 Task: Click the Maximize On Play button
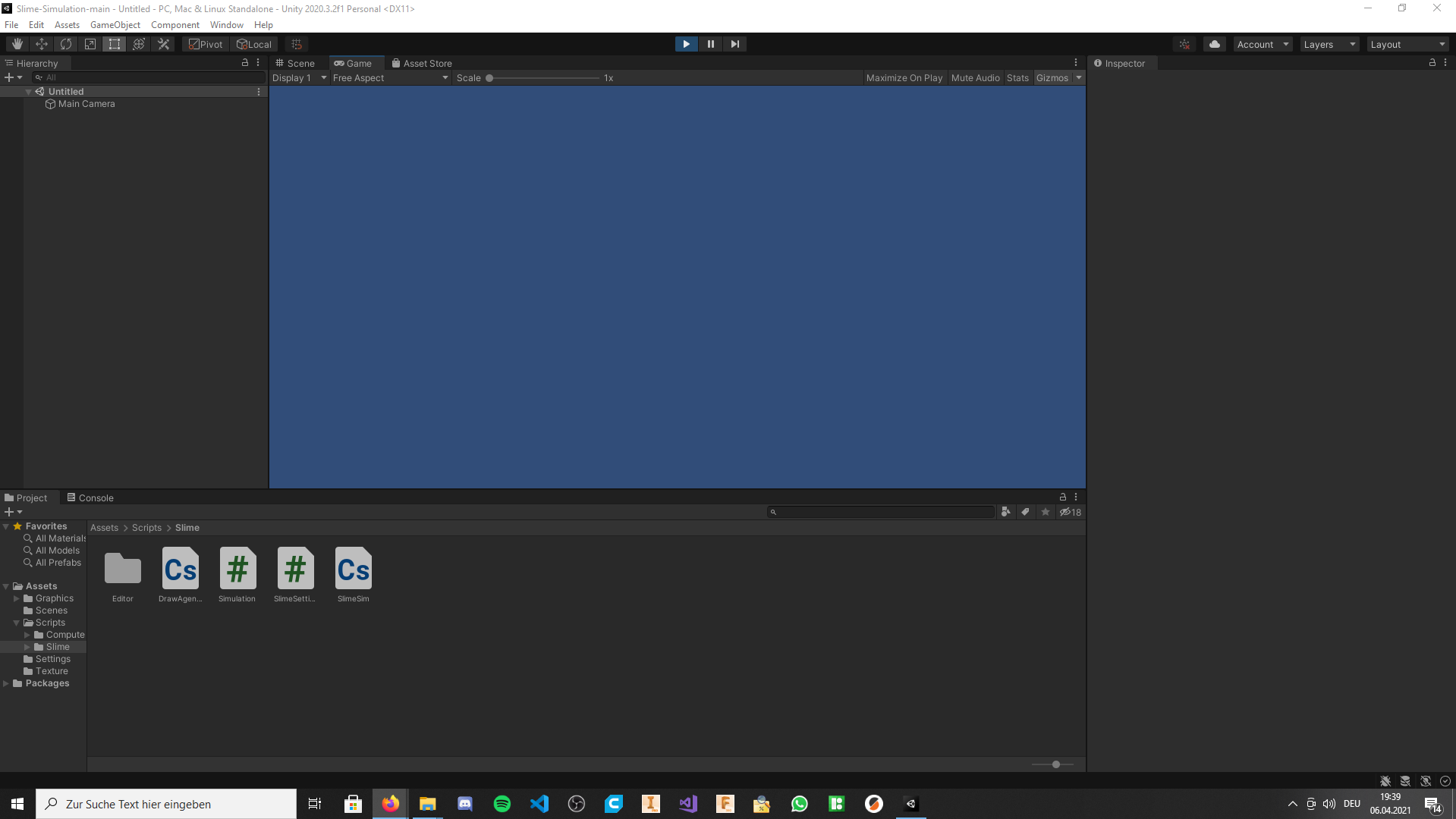click(x=904, y=77)
